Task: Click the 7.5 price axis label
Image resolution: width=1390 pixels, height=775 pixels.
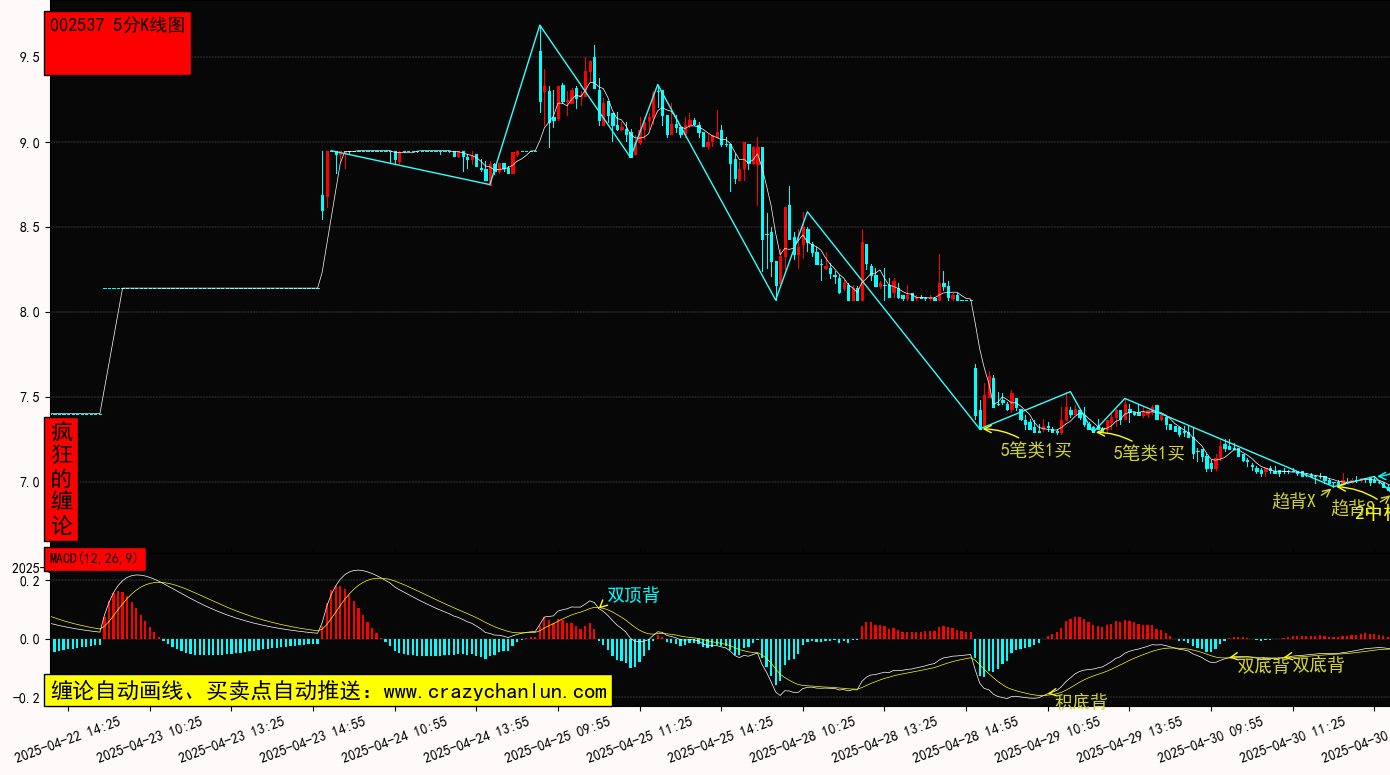Action: point(29,398)
